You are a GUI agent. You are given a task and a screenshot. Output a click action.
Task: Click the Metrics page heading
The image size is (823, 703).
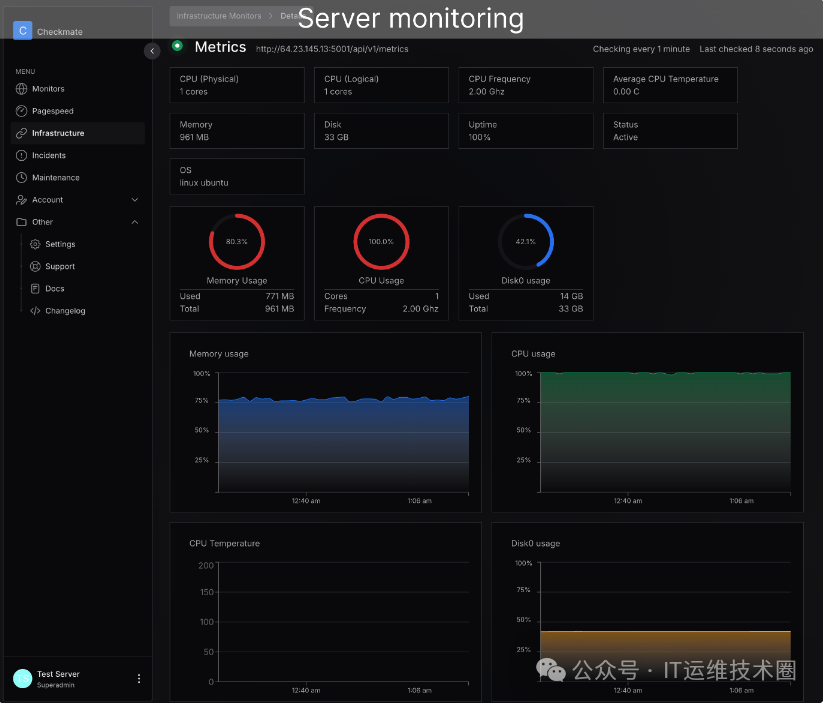(220, 47)
